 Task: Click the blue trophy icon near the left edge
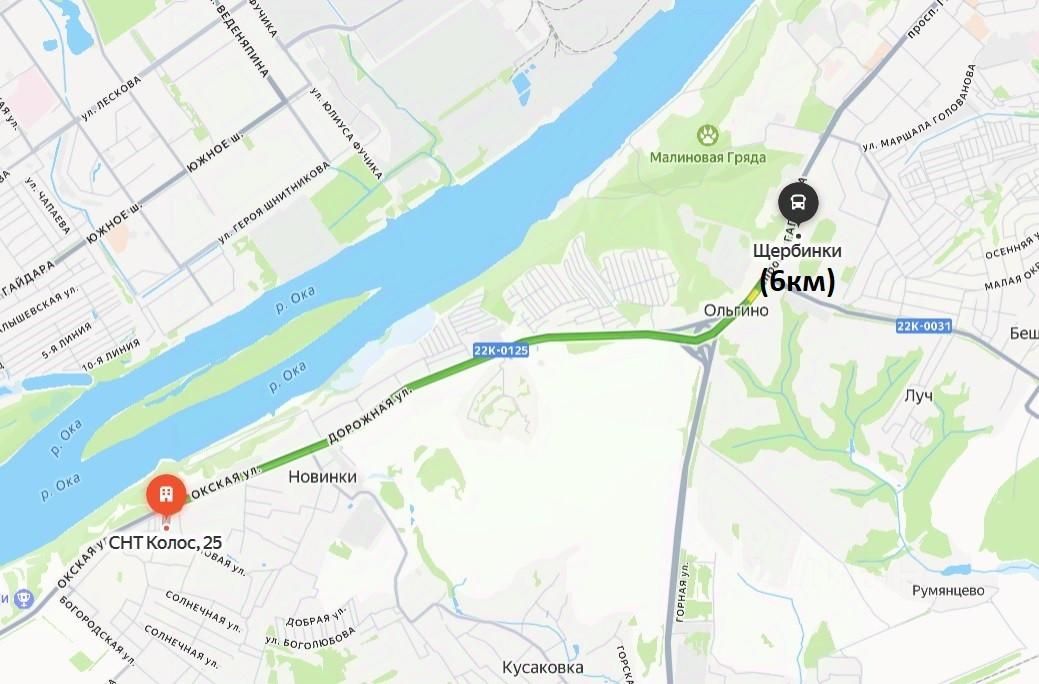point(25,600)
